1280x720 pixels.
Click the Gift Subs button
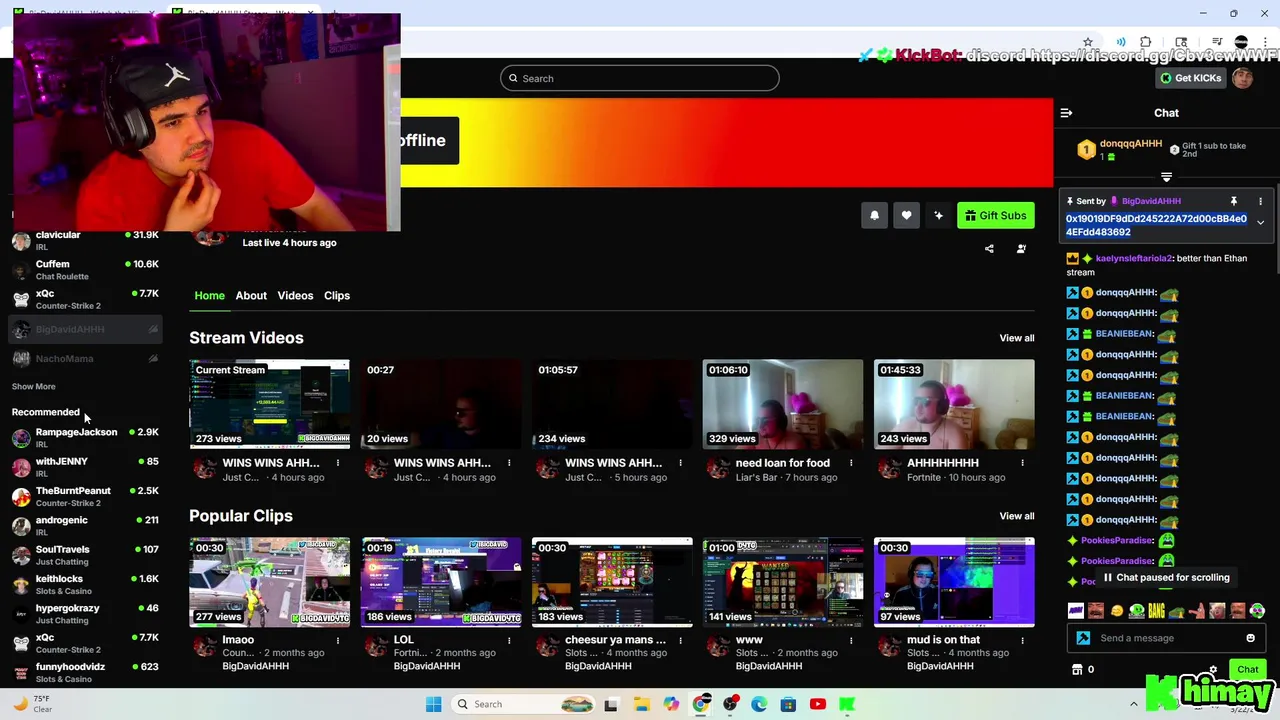pyautogui.click(x=995, y=215)
